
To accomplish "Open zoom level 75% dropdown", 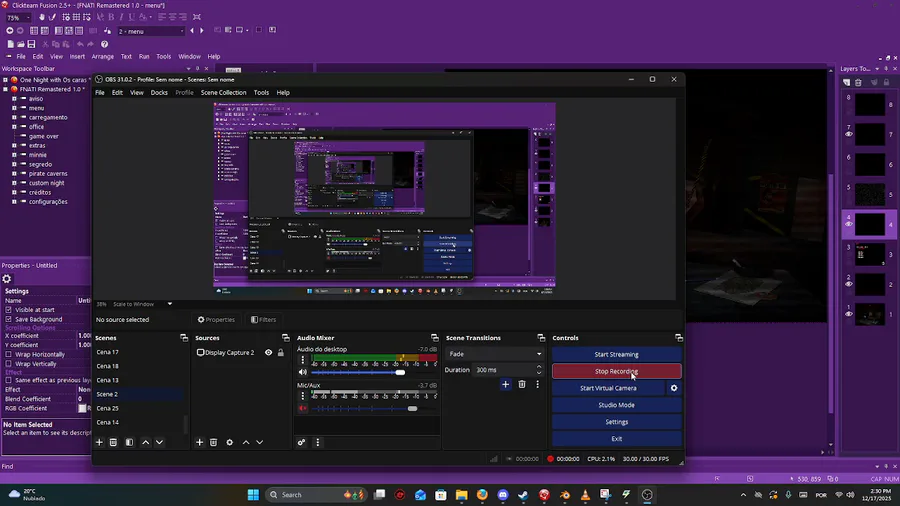I will tap(28, 18).
